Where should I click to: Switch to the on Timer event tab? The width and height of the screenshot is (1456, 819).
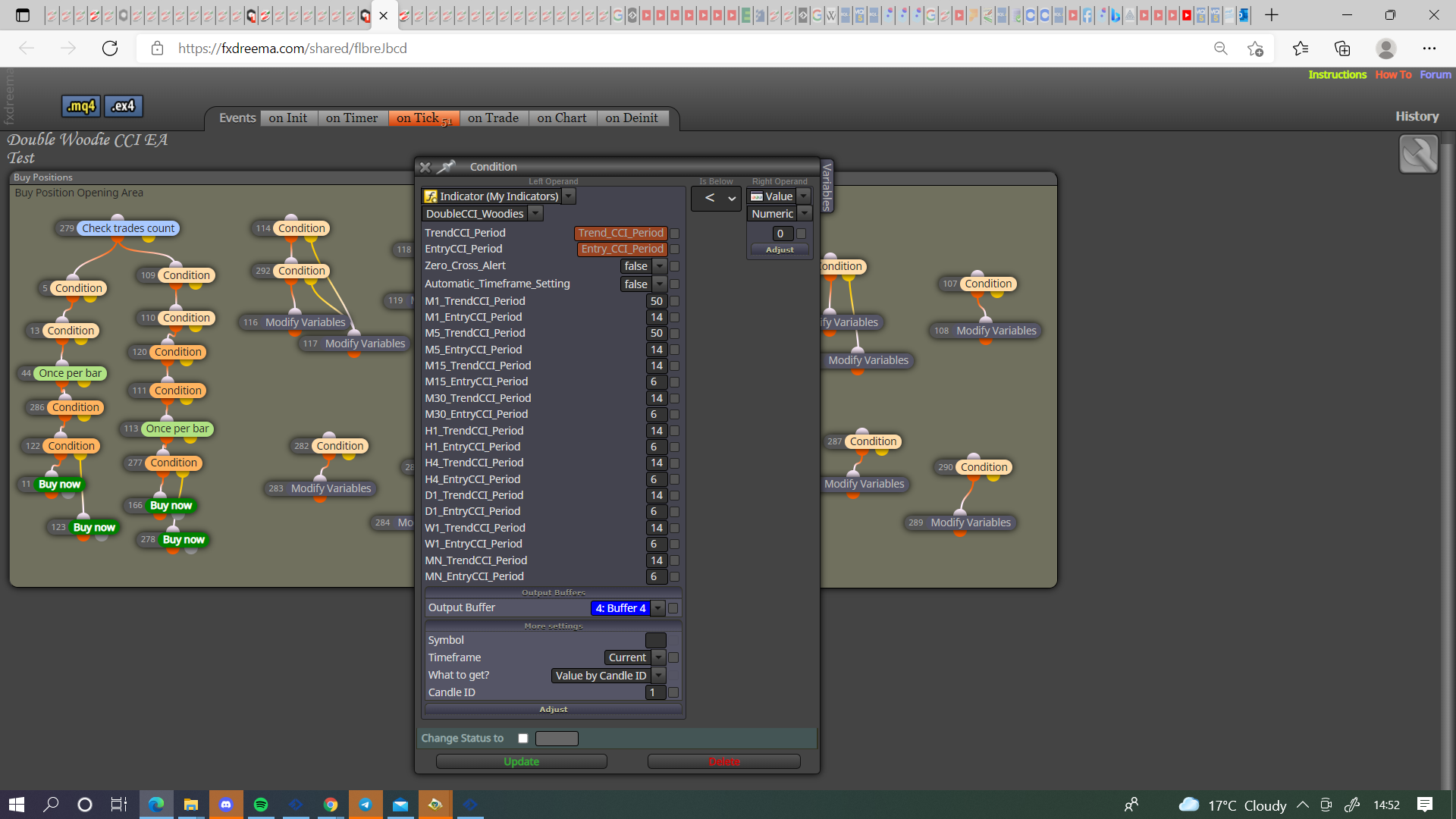point(352,118)
